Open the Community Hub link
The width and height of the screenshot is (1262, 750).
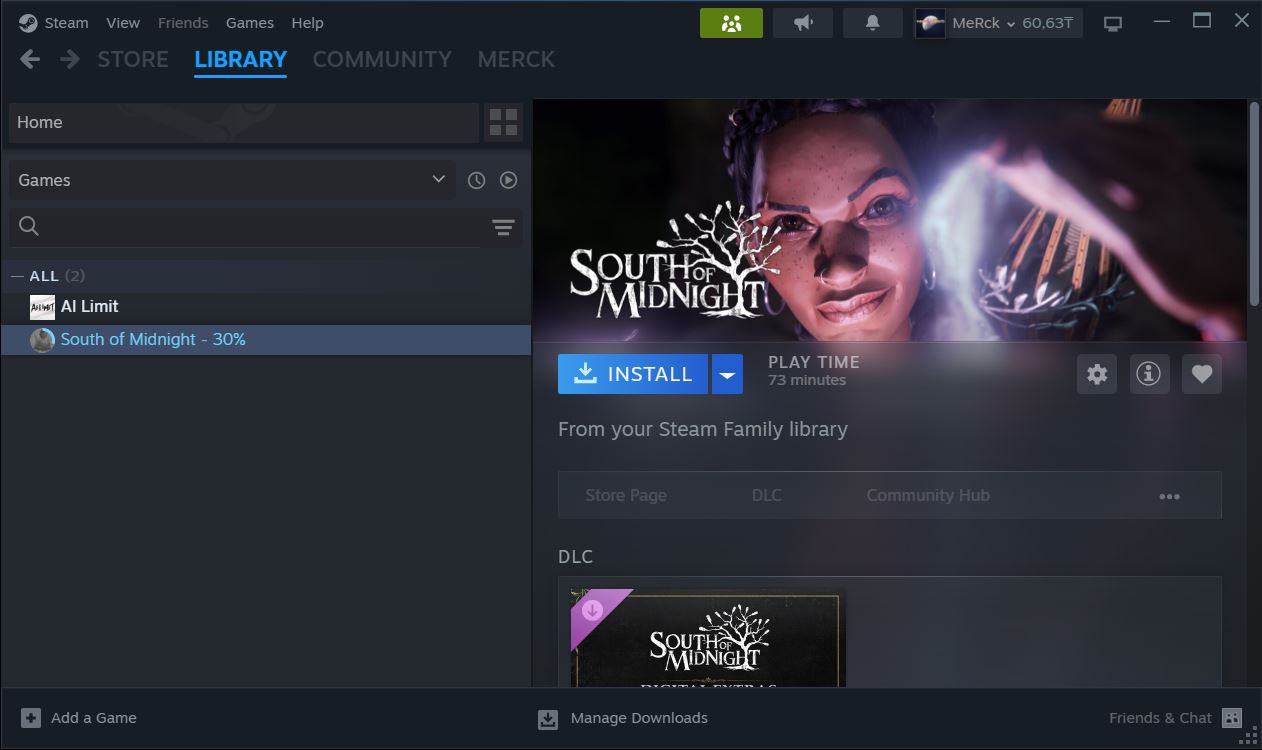[928, 495]
